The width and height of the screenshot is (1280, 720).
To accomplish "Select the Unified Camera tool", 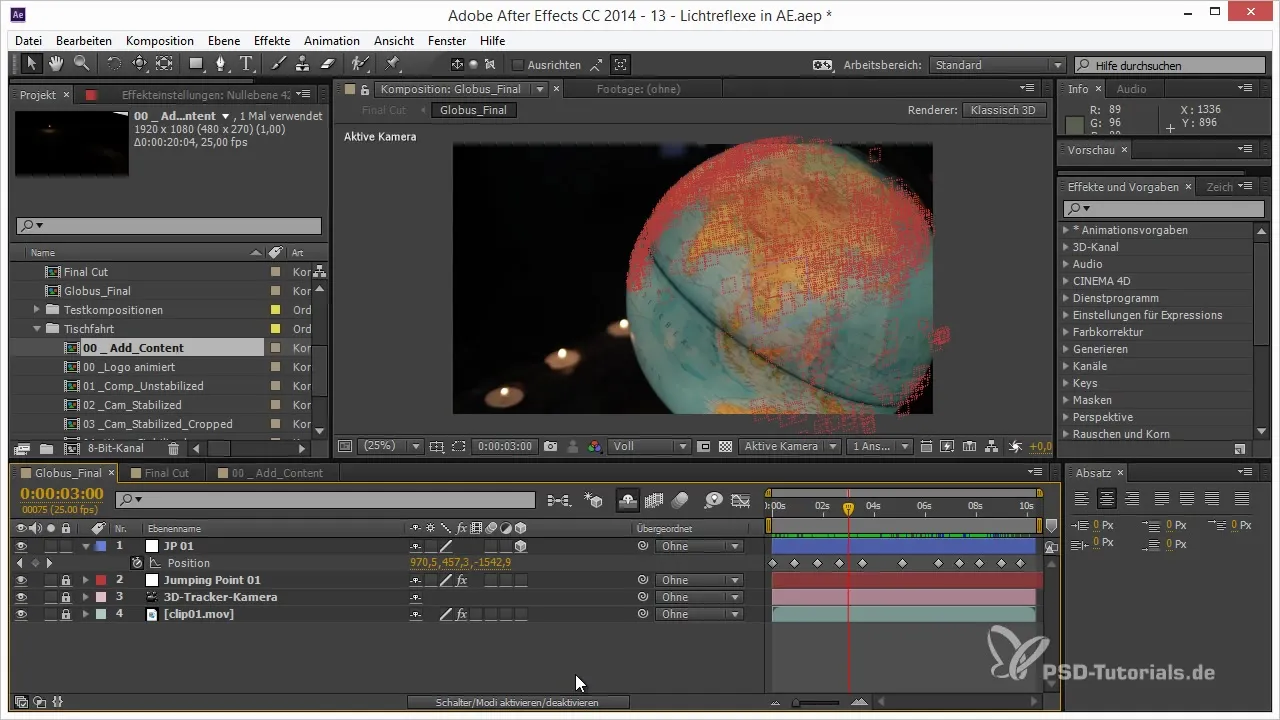I will 139,64.
